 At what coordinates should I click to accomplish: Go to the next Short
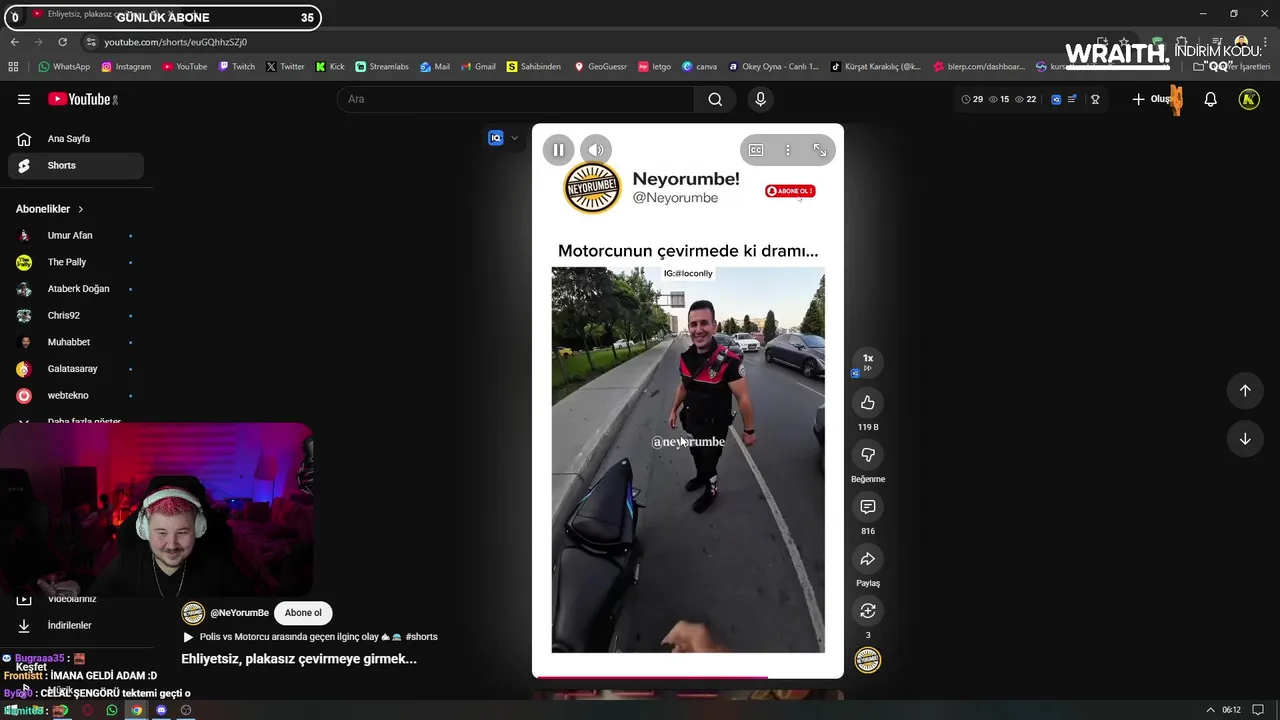tap(1245, 439)
